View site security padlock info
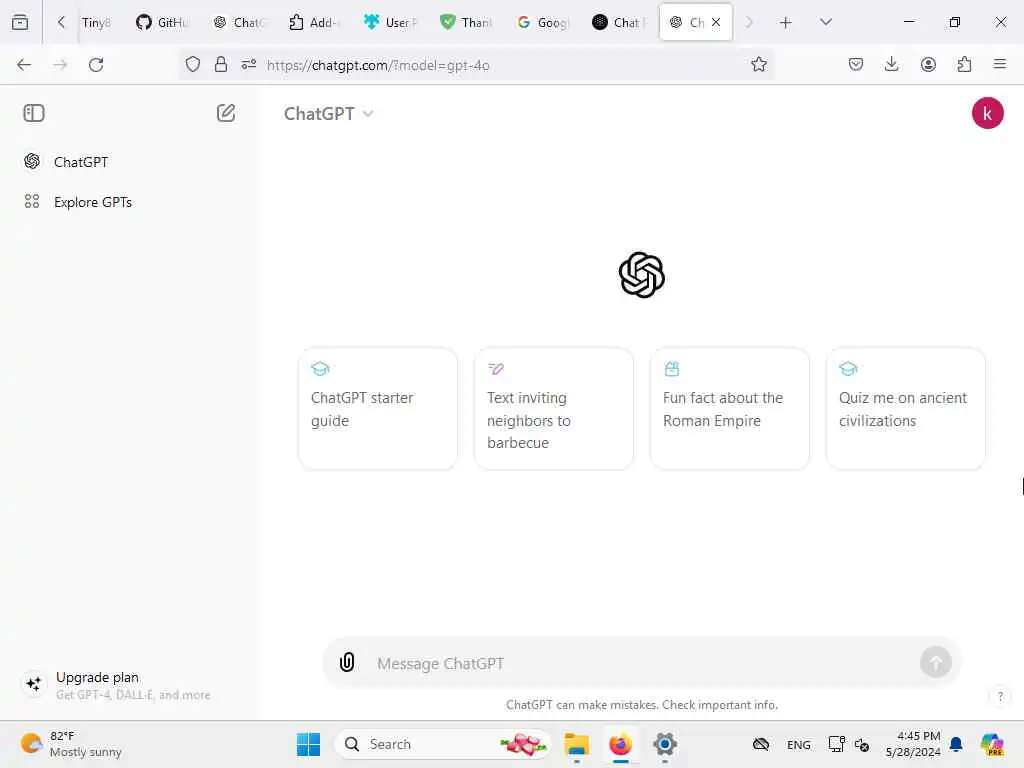 click(x=221, y=64)
